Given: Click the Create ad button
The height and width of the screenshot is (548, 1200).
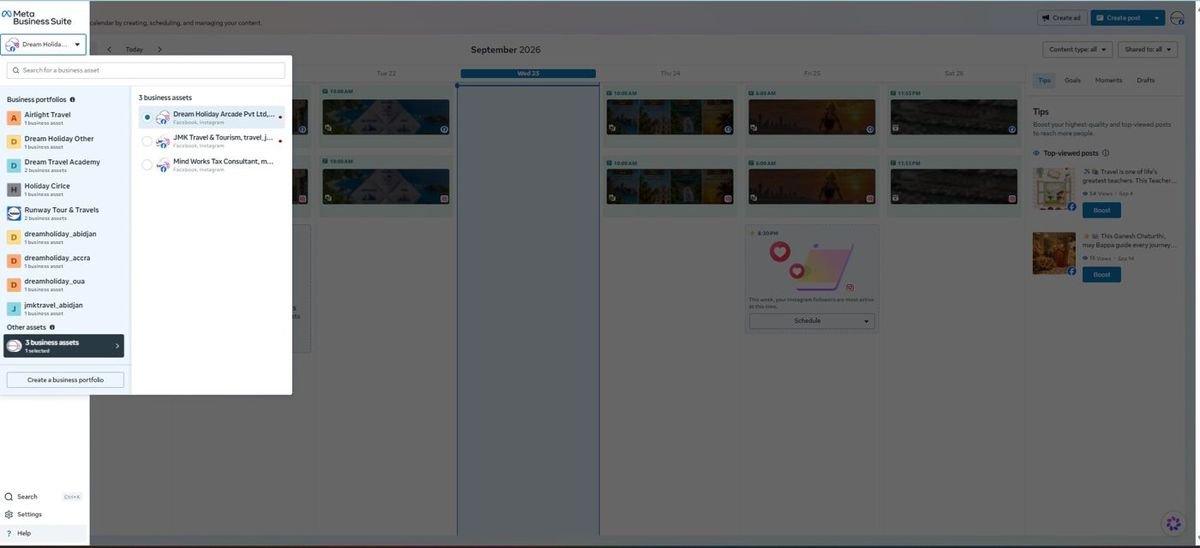Looking at the screenshot, I should pos(1062,17).
